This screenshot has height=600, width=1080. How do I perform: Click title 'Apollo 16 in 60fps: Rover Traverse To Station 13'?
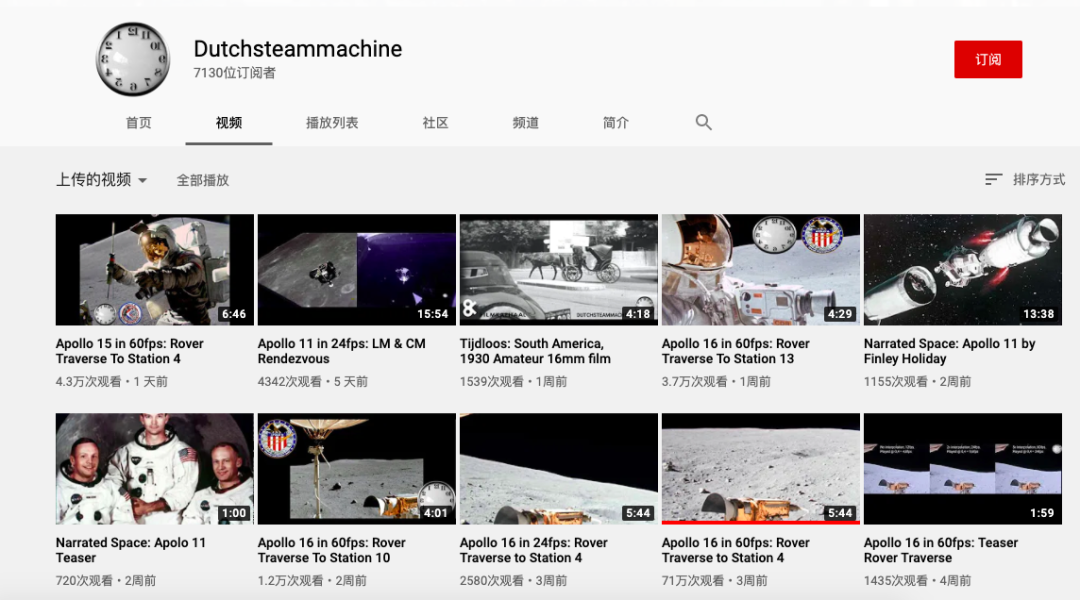(736, 351)
